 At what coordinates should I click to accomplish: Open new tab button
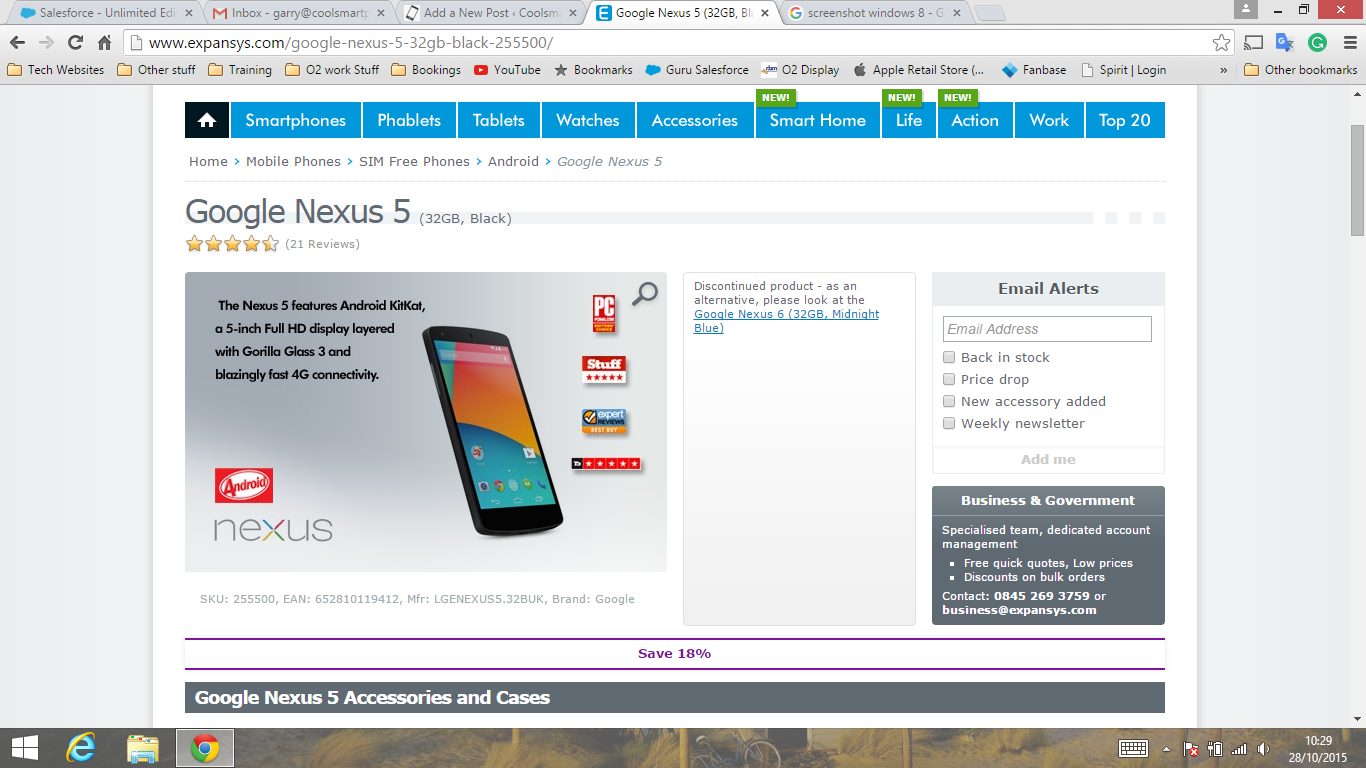click(x=990, y=14)
